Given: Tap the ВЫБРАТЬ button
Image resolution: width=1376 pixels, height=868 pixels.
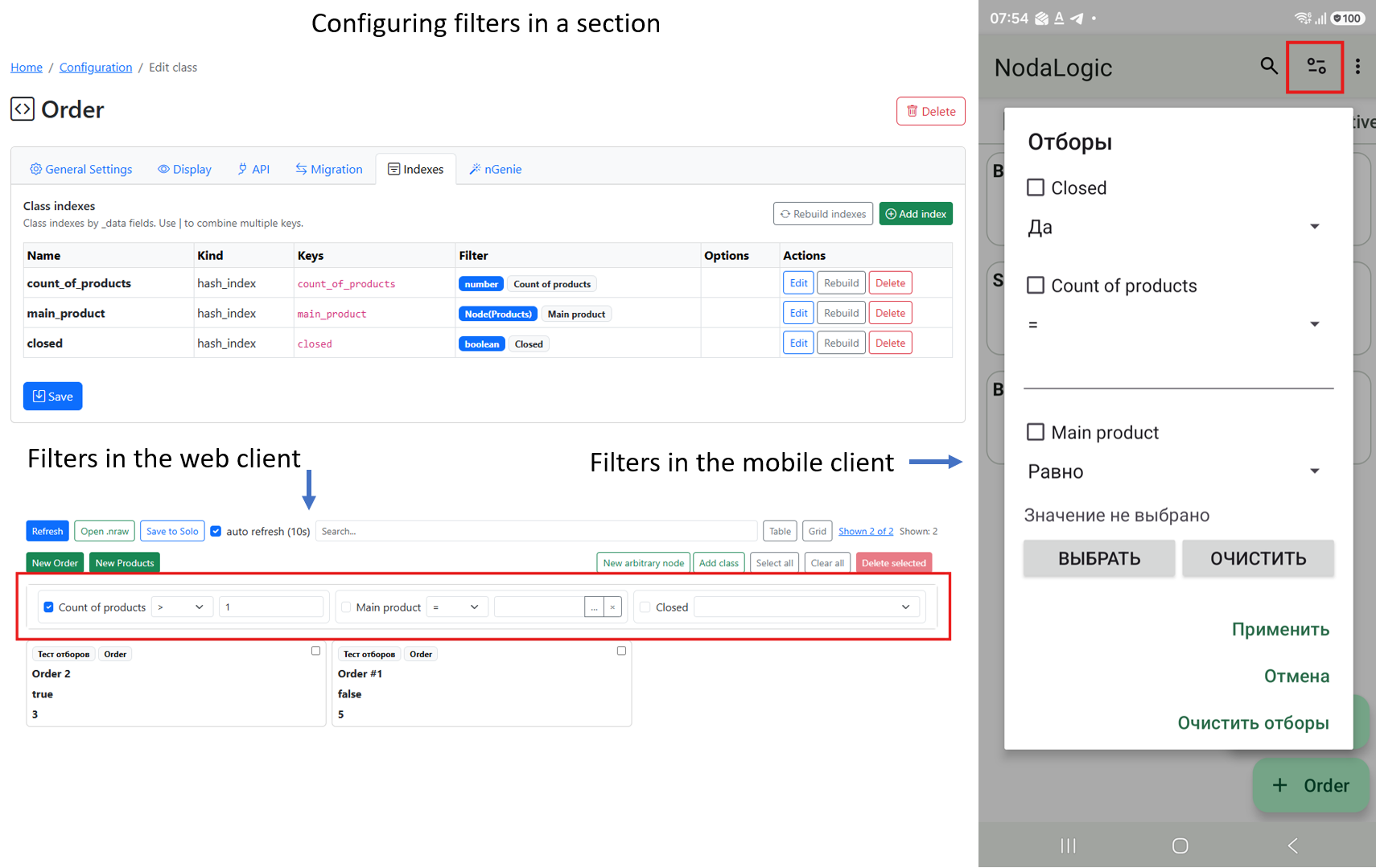Looking at the screenshot, I should (x=1099, y=558).
